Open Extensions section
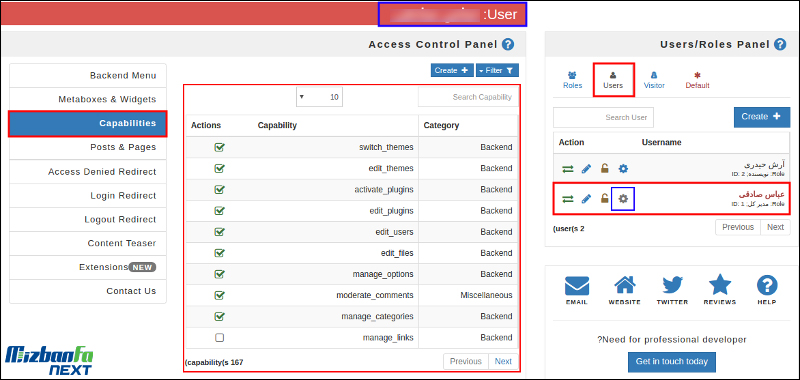The width and height of the screenshot is (800, 380). pyautogui.click(x=88, y=267)
